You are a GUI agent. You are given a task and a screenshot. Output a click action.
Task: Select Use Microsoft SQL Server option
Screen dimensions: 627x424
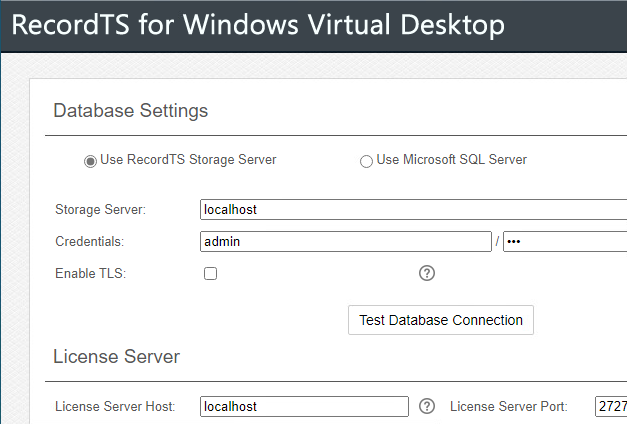click(366, 161)
